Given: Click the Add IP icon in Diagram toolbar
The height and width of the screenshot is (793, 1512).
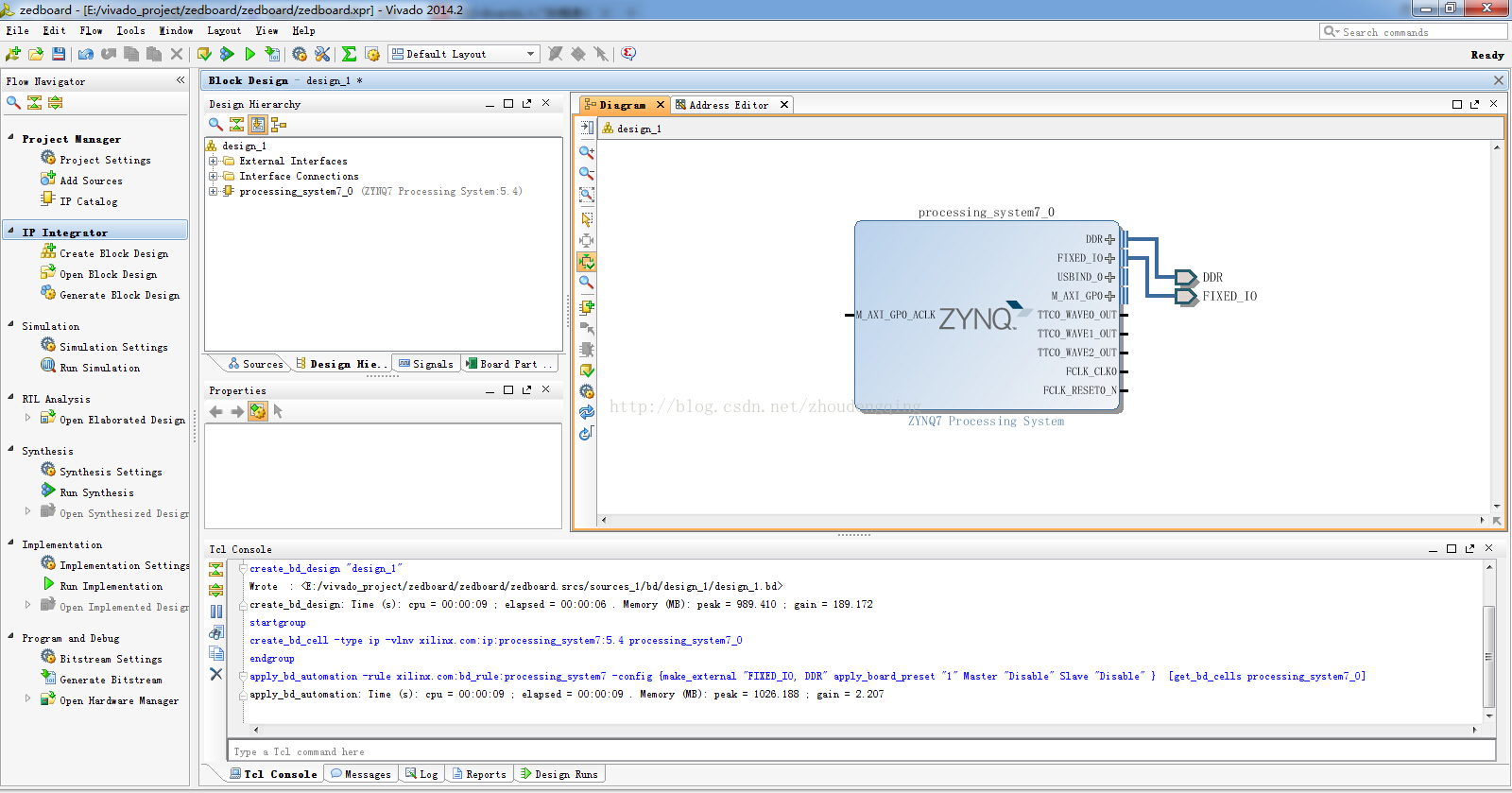Looking at the screenshot, I should coord(587,306).
